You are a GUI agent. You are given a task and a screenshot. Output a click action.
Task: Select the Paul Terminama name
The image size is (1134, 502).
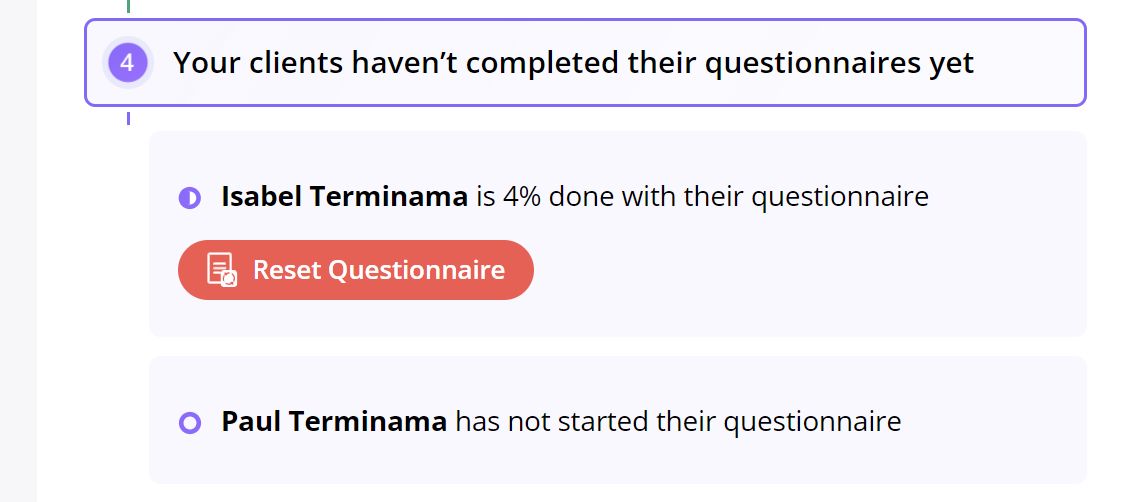[334, 422]
